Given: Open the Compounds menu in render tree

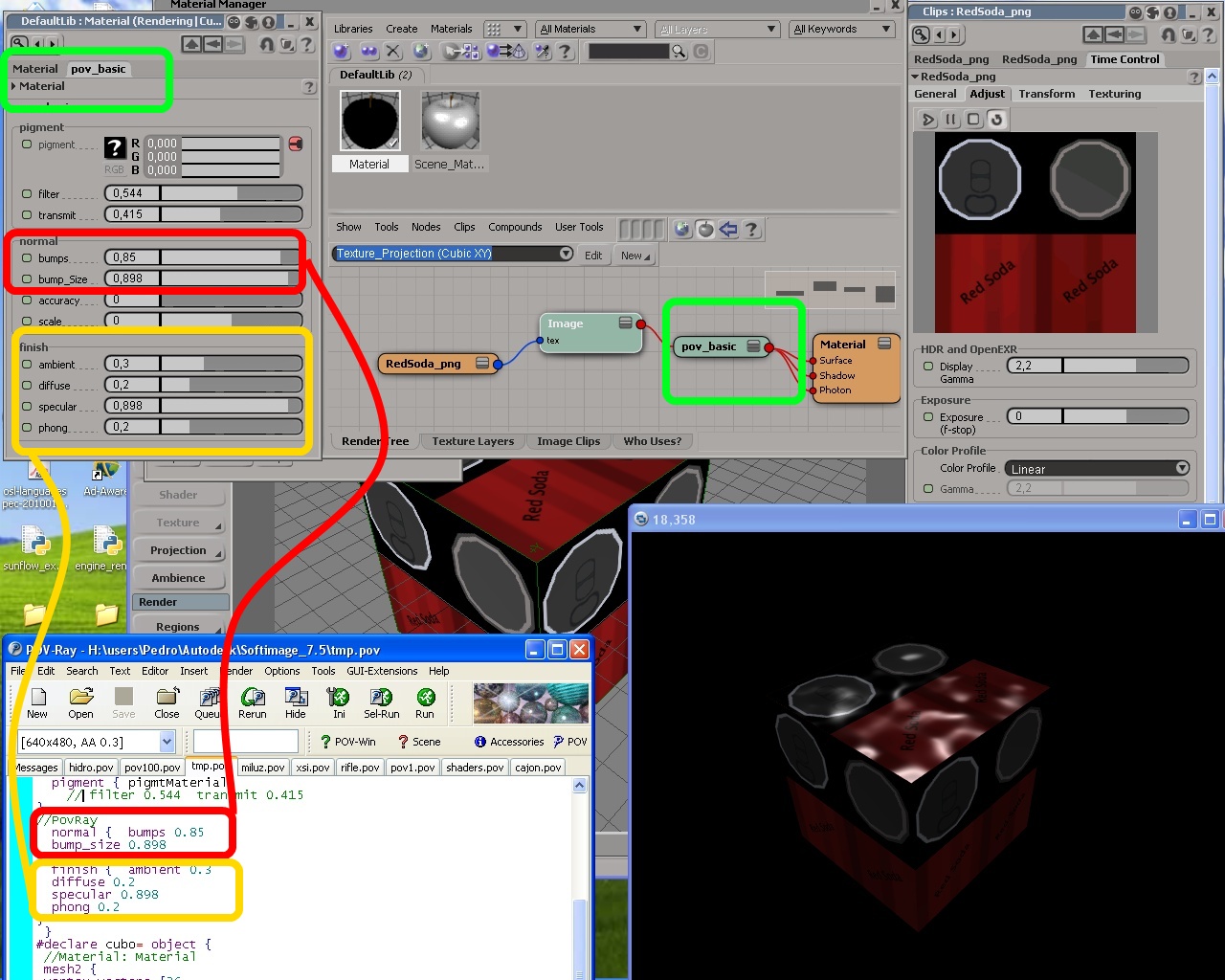Looking at the screenshot, I should pos(515,227).
